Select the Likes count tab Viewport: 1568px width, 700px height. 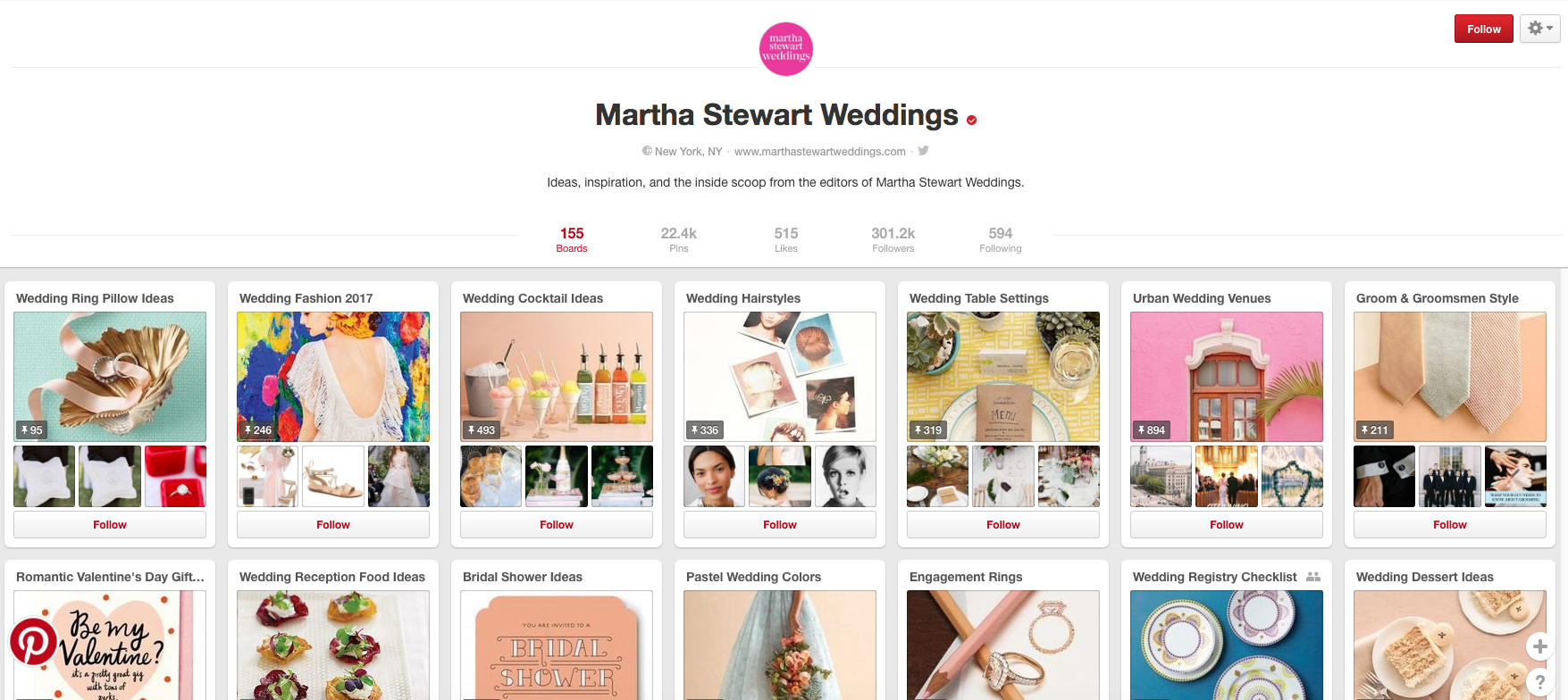coord(786,239)
